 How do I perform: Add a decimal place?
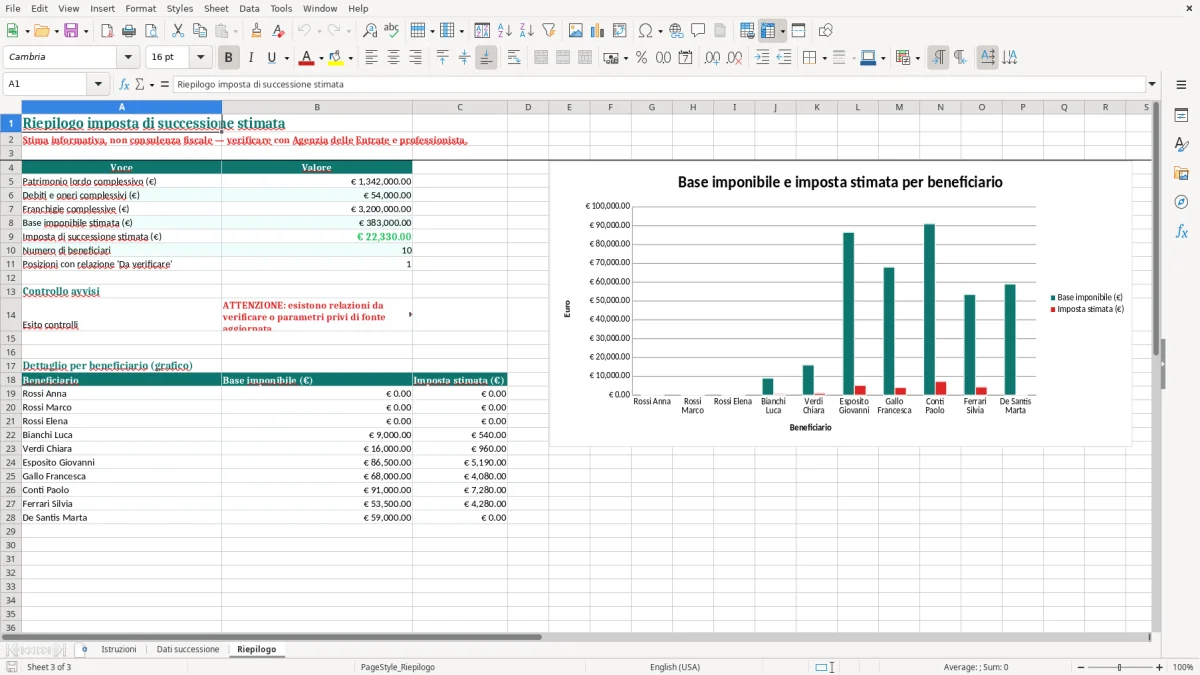click(712, 58)
